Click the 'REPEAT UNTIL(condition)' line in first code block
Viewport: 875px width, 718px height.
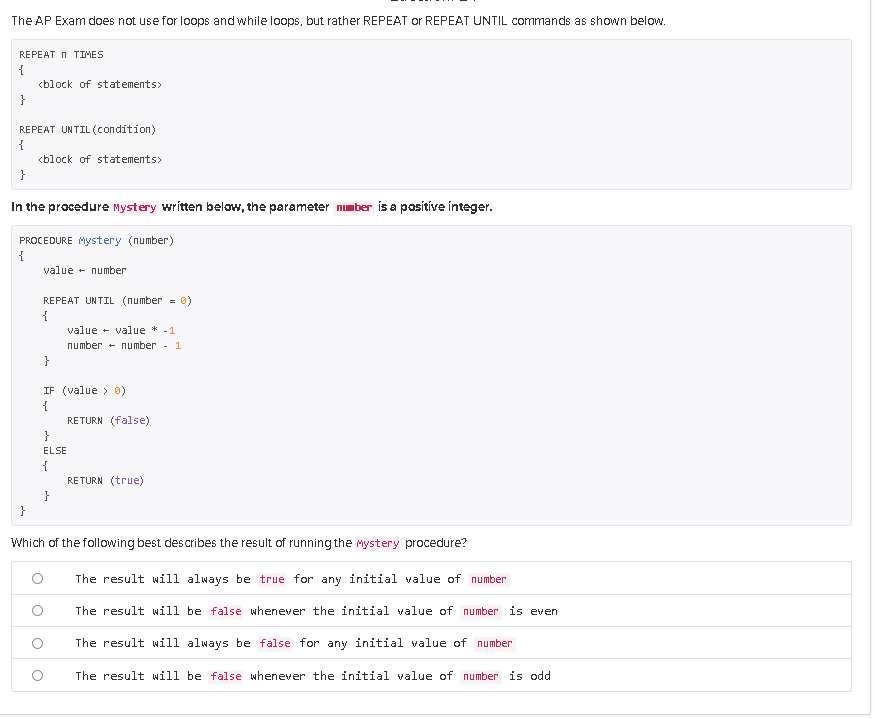point(88,129)
